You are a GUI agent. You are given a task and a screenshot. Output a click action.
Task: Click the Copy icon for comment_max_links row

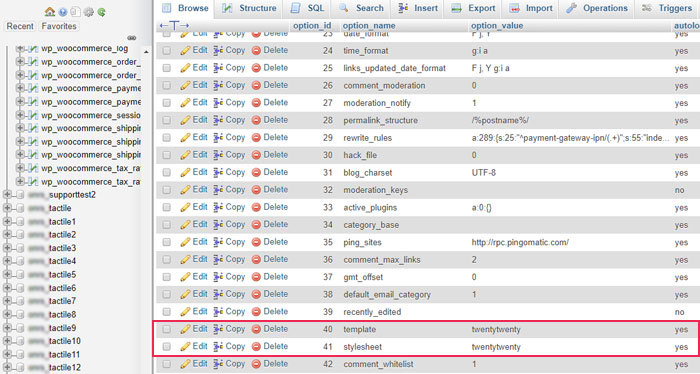click(x=218, y=259)
